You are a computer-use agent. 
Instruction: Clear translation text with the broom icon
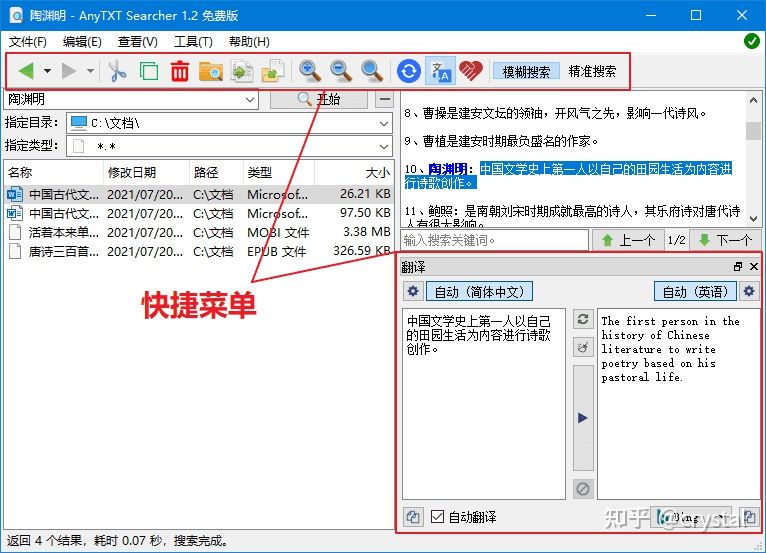(583, 347)
